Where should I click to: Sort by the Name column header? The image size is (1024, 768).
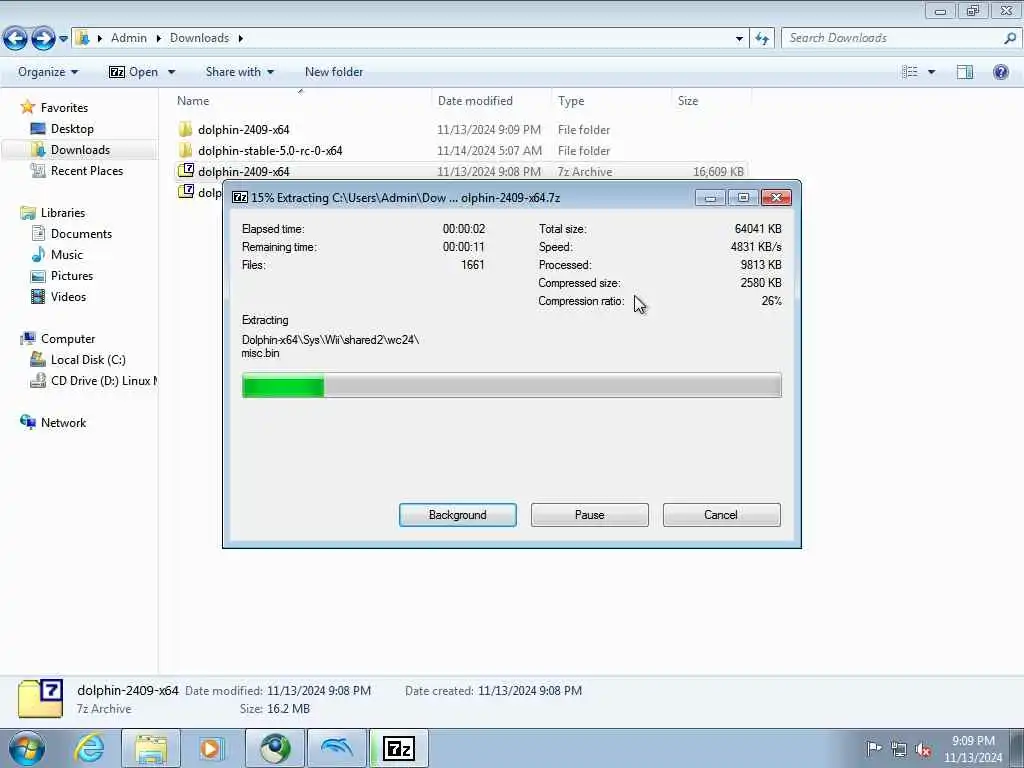tap(193, 101)
